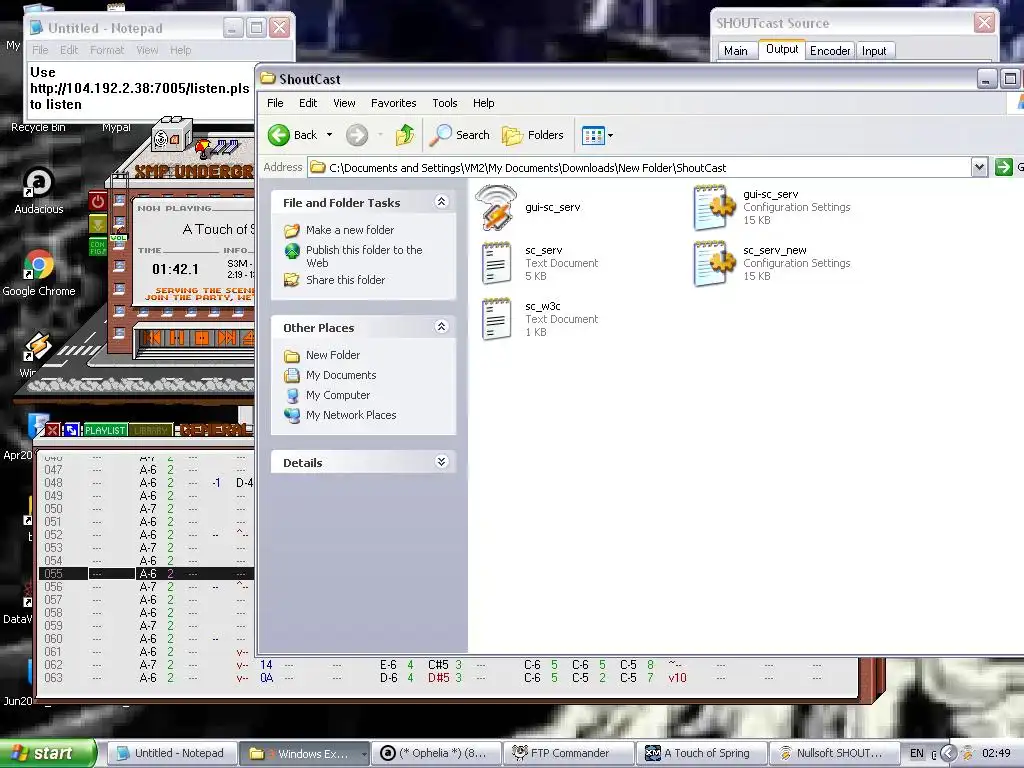This screenshot has height=768, width=1024.
Task: Open File menu in Notepad window
Action: 40,50
